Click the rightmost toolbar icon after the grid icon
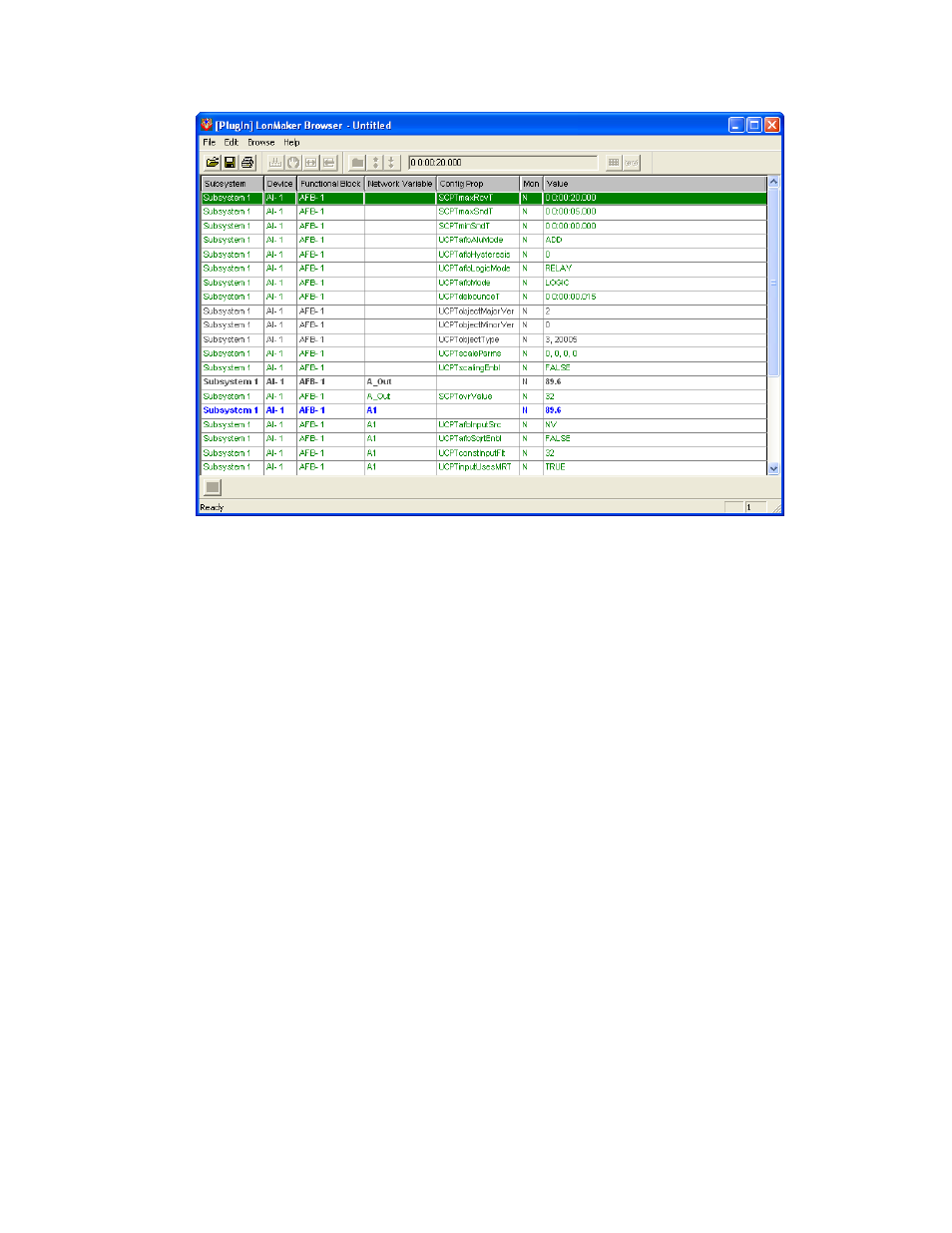Image resolution: width=952 pixels, height=1233 pixels. pyautogui.click(x=632, y=163)
